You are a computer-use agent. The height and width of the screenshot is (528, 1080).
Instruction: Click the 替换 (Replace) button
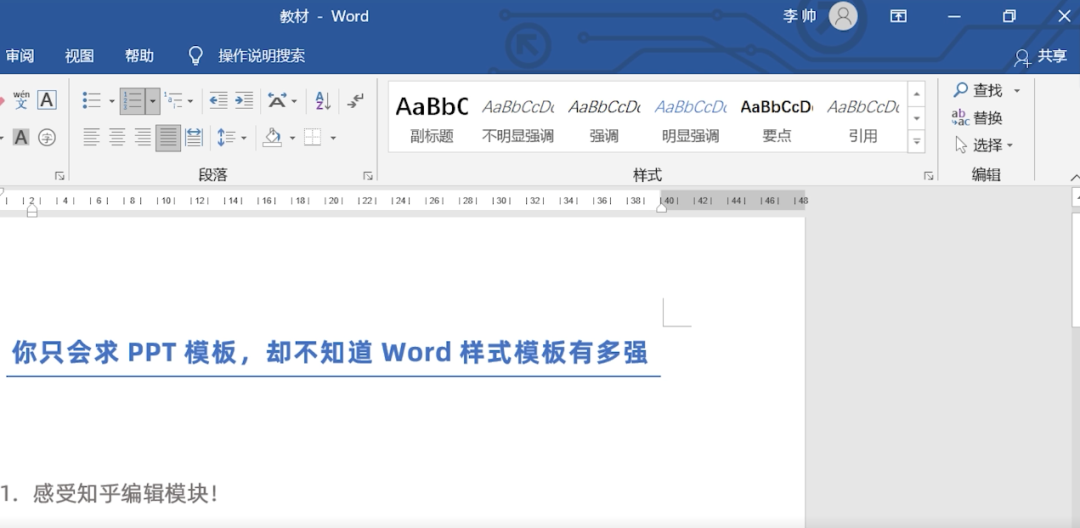(x=977, y=118)
